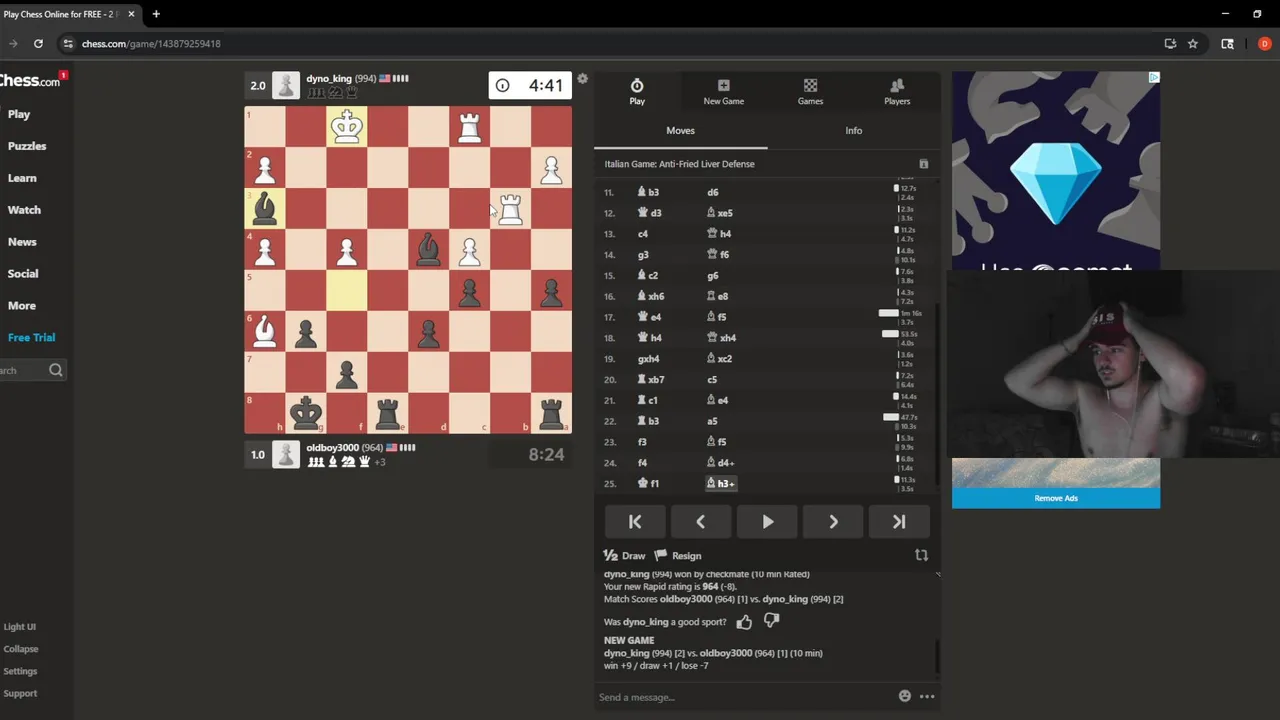Jump to the first move
Image resolution: width=1280 pixels, height=720 pixels.
635,521
